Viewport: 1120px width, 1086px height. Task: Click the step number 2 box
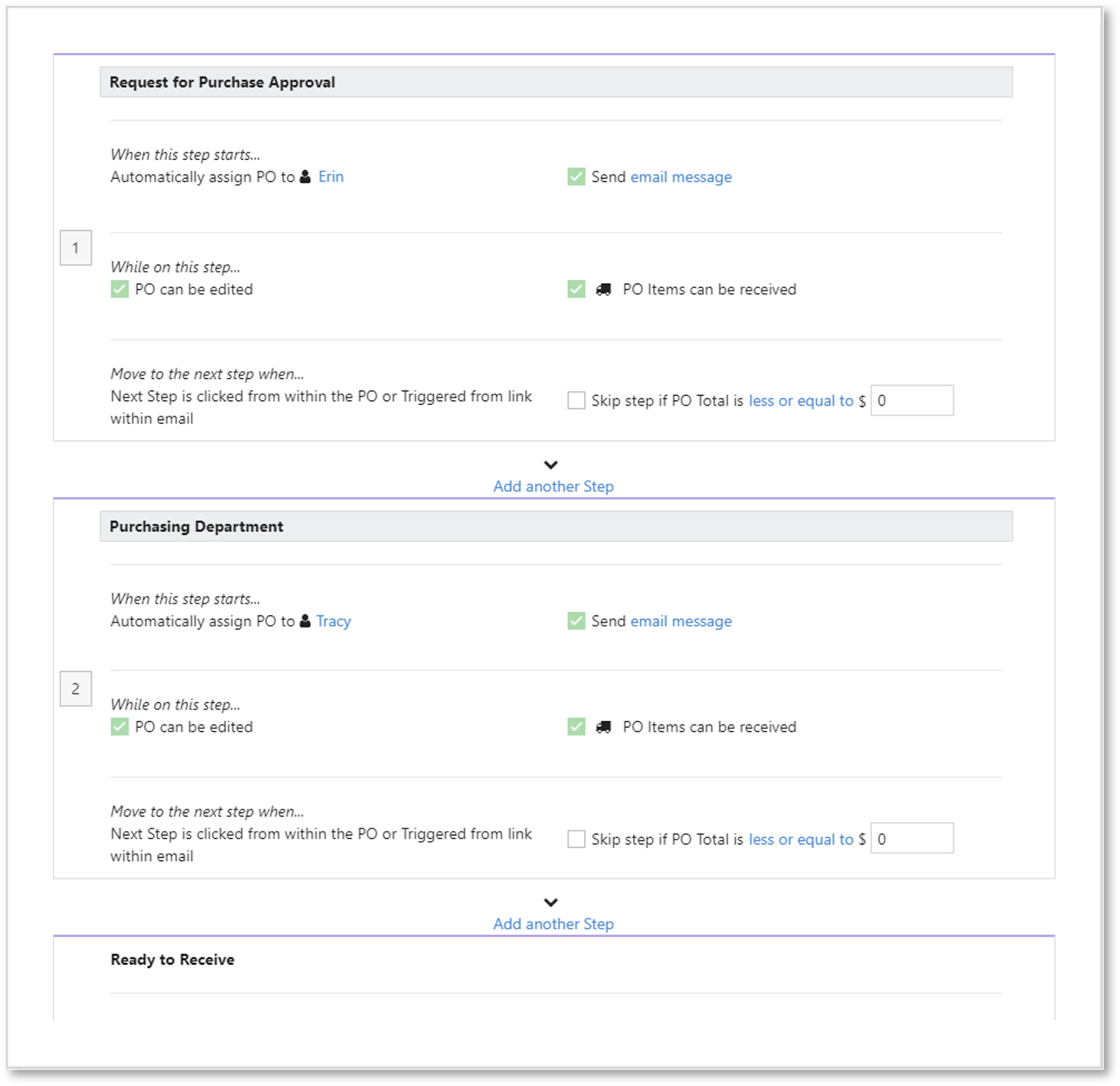click(x=76, y=689)
